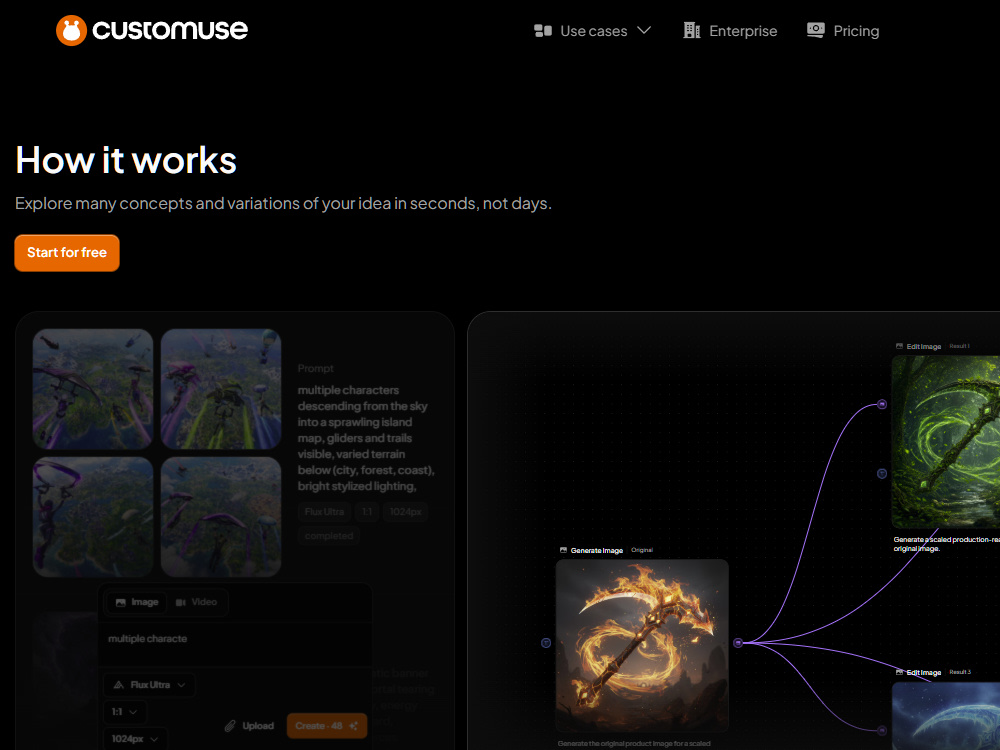Select the blue Edit Image Result 3 thumbnail
The image size is (1000, 750).
946,716
